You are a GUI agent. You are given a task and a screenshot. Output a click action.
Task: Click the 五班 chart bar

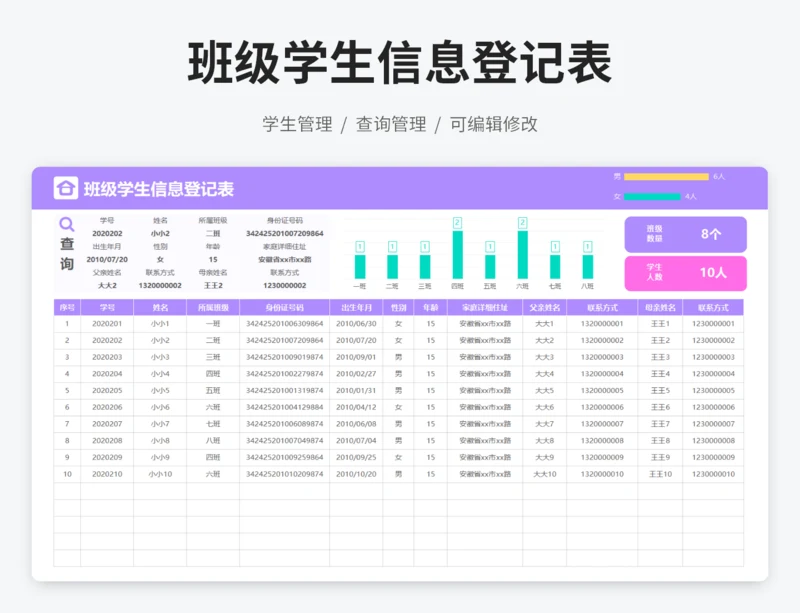click(490, 266)
